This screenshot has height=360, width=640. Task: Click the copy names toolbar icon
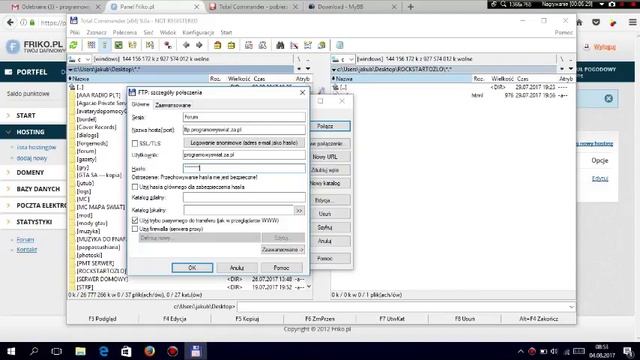[x=322, y=45]
